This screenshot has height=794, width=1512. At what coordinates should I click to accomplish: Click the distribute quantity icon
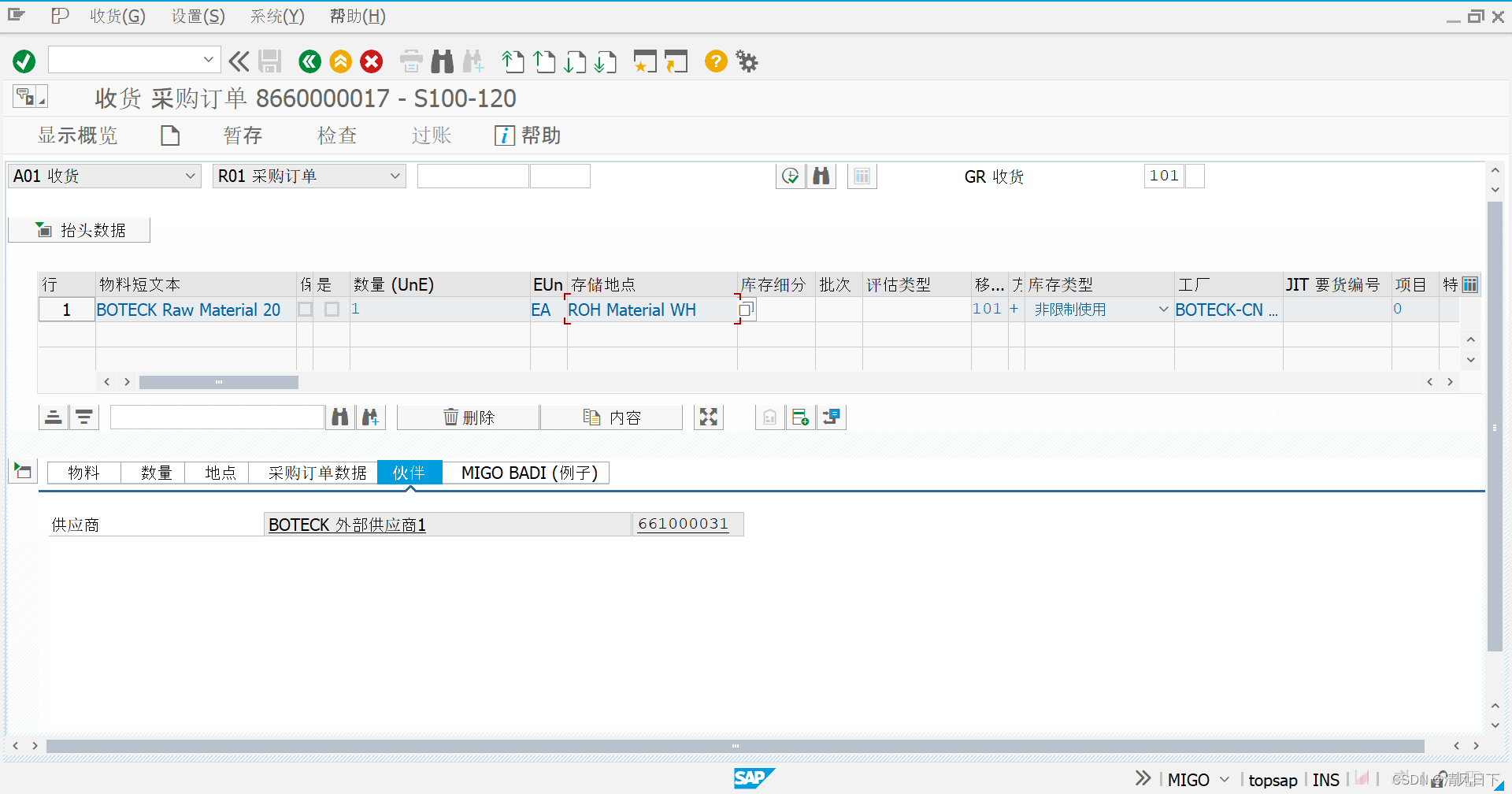(832, 417)
